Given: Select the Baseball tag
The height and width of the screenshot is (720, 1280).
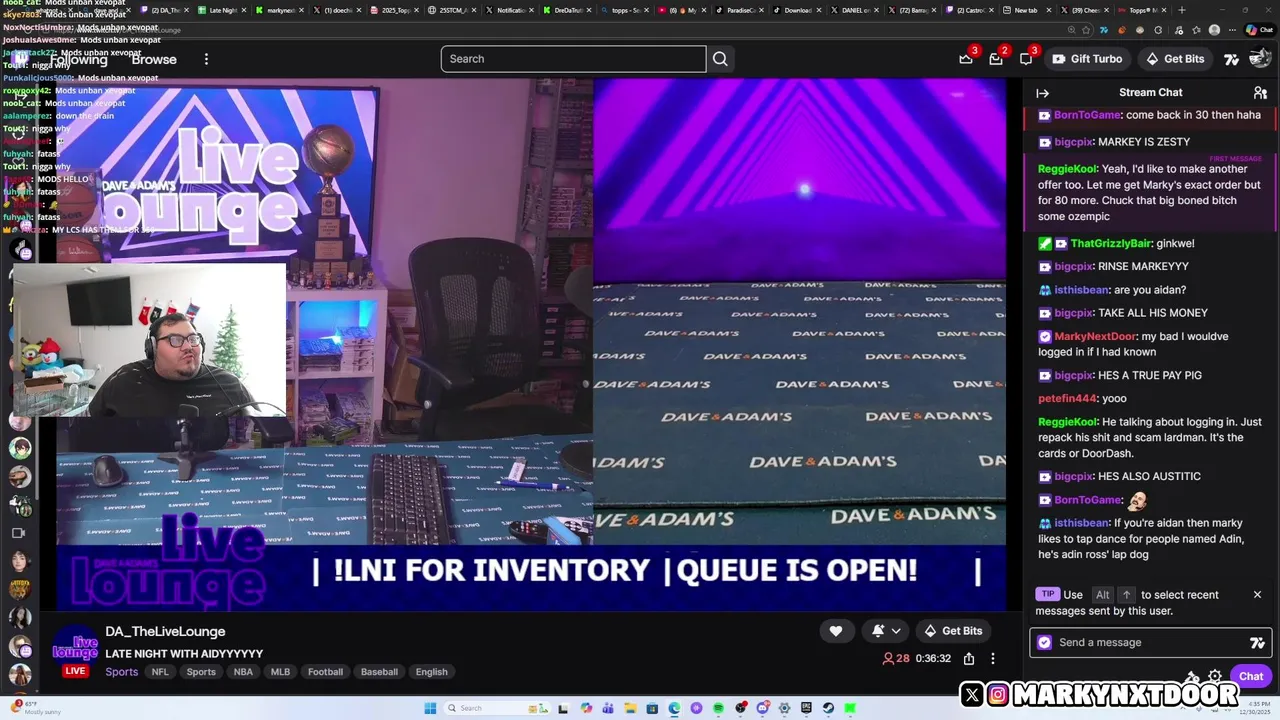Looking at the screenshot, I should 379,672.
